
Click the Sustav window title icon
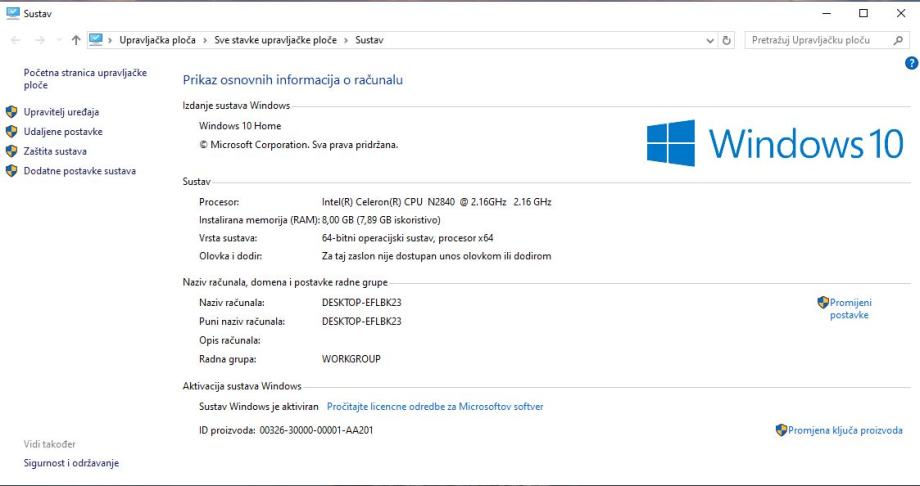coord(13,13)
